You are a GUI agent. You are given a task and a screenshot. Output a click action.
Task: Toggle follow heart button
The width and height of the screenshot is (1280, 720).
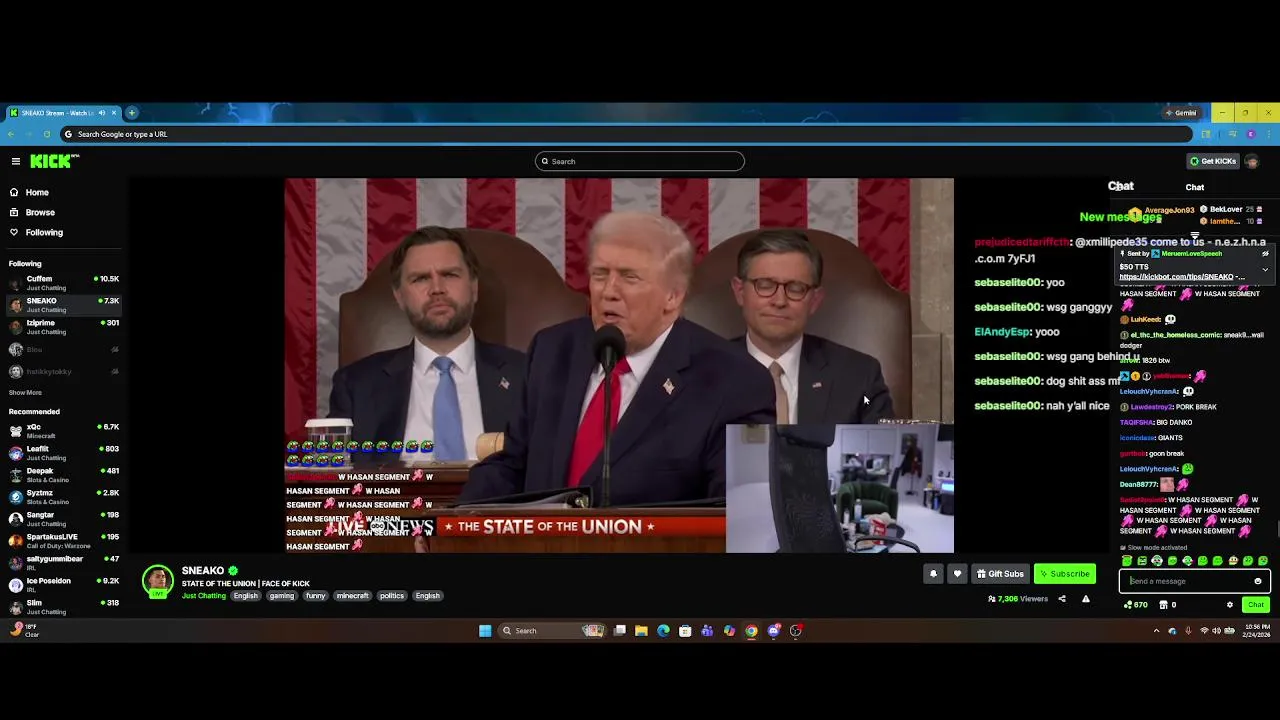[x=957, y=574]
